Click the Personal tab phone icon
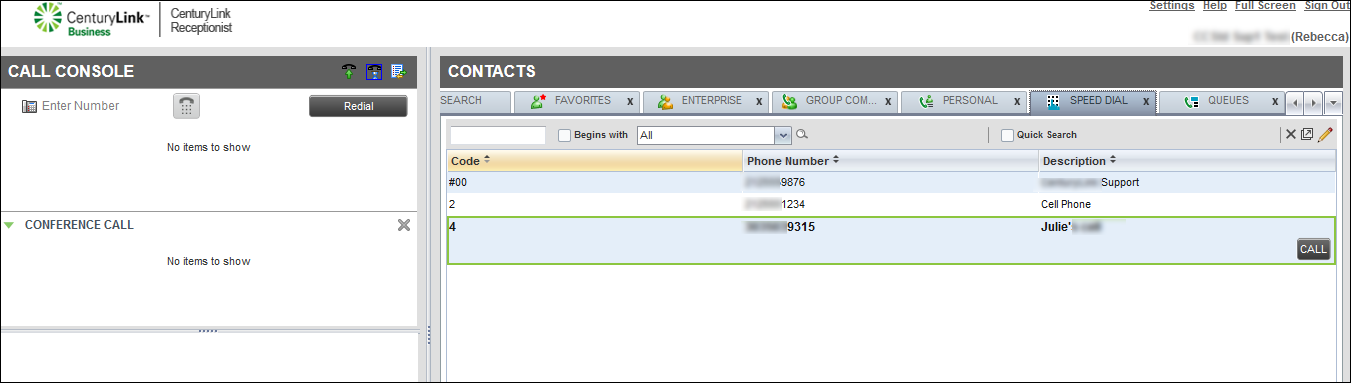Viewport: 1351px width, 383px height. (x=926, y=101)
